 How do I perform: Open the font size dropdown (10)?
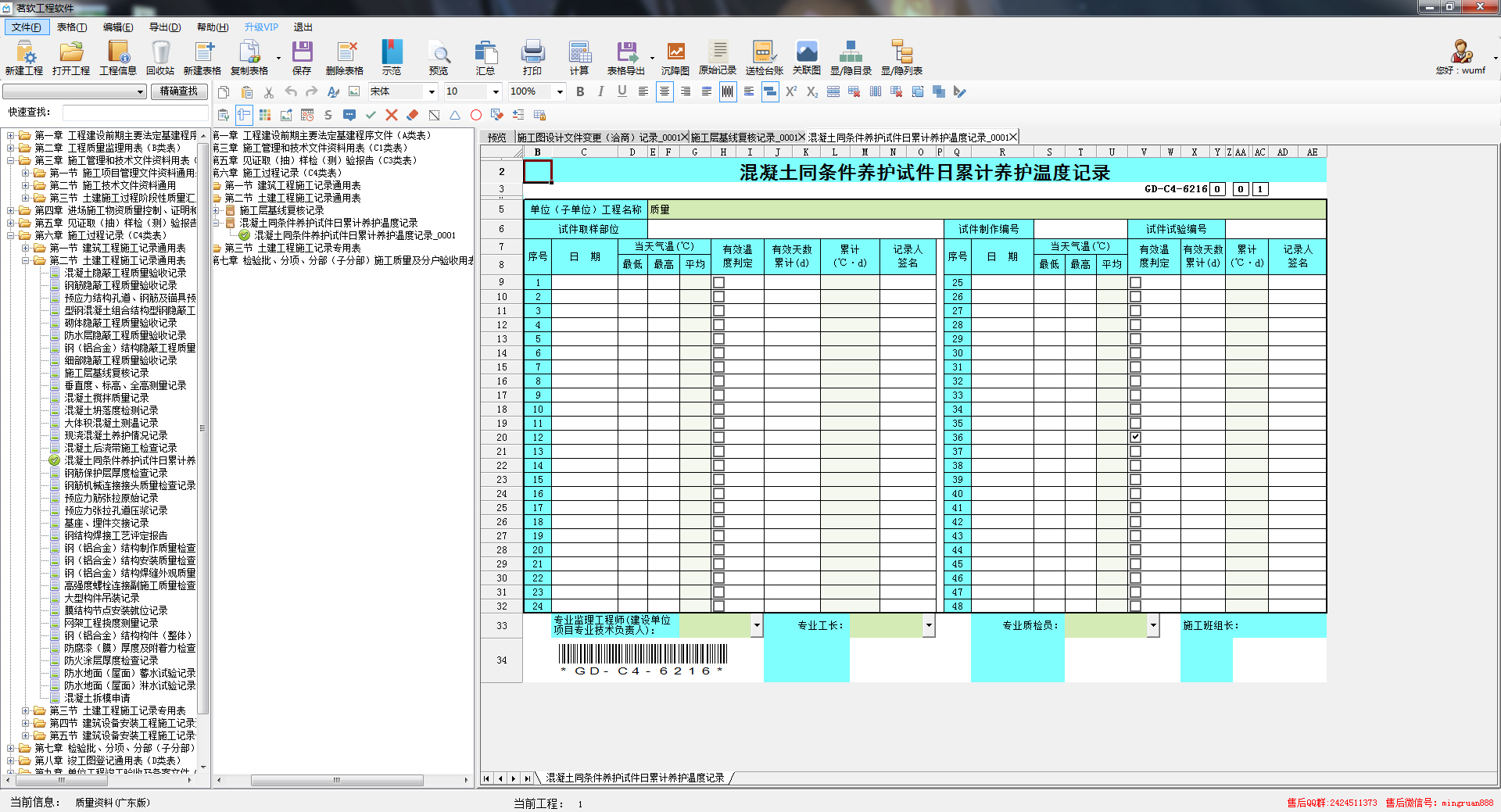pos(496,91)
